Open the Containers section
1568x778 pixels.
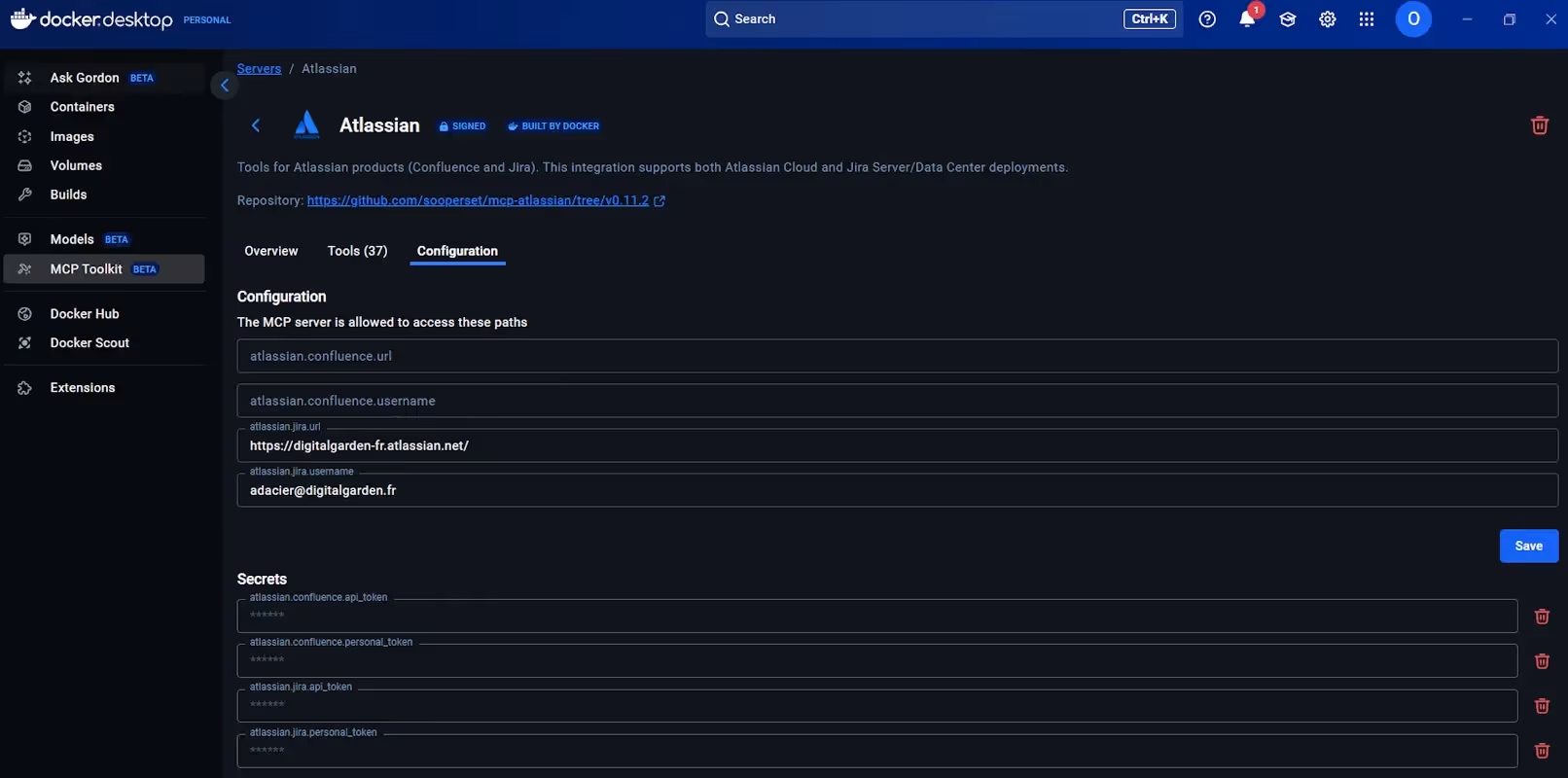[x=104, y=107]
